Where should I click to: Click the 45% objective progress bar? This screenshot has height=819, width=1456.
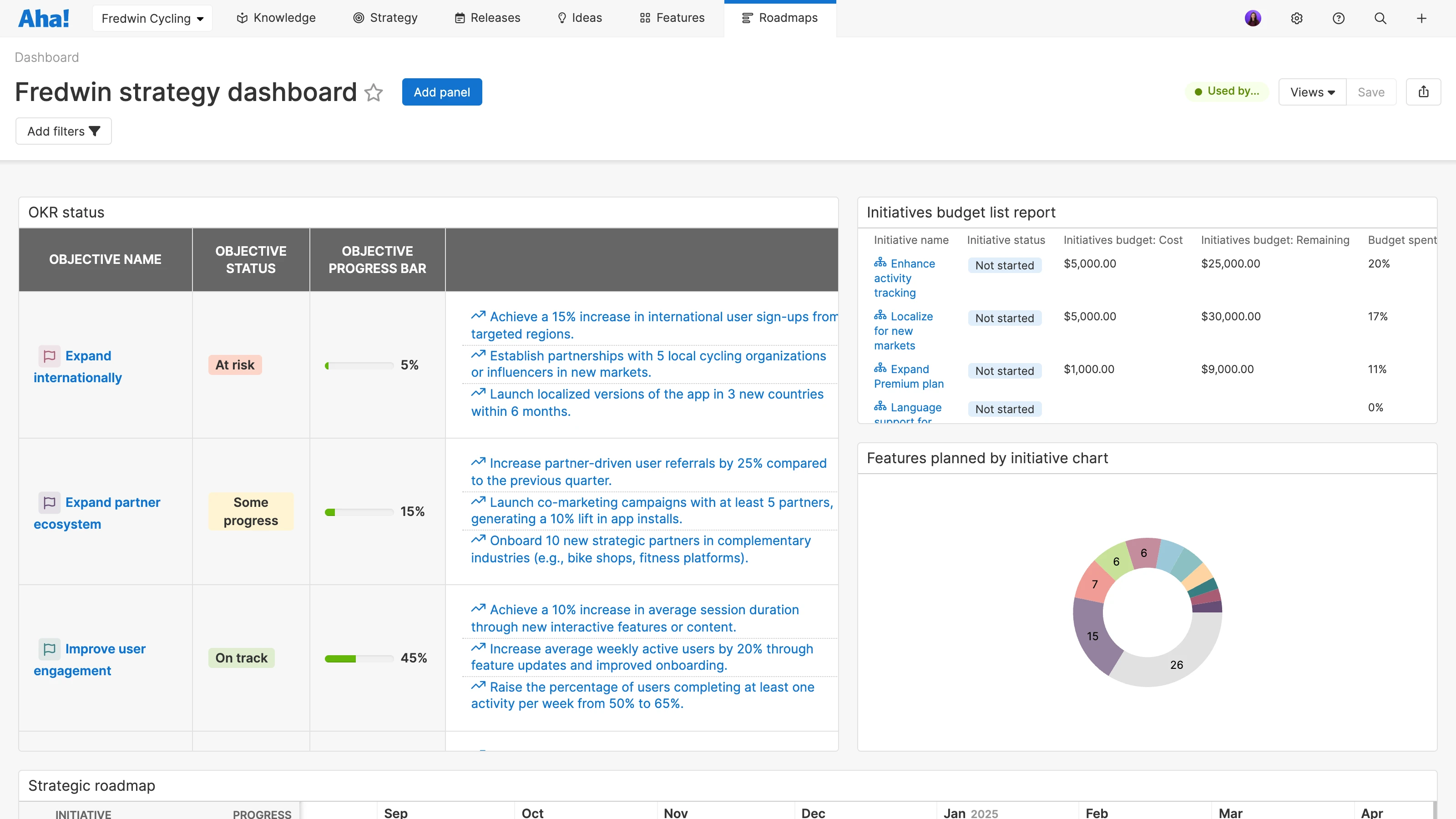[359, 658]
